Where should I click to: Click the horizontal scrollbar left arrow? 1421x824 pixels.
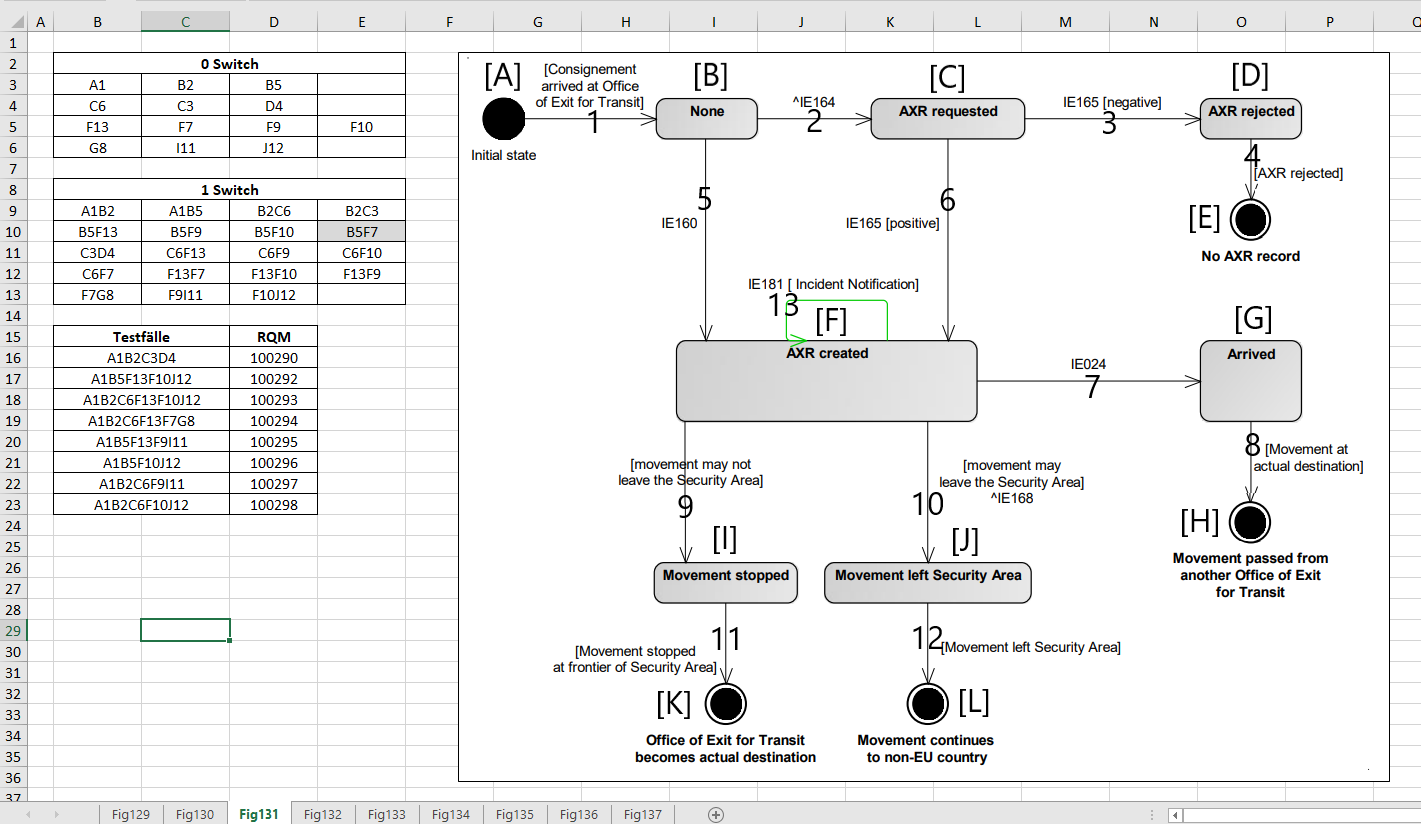1176,815
